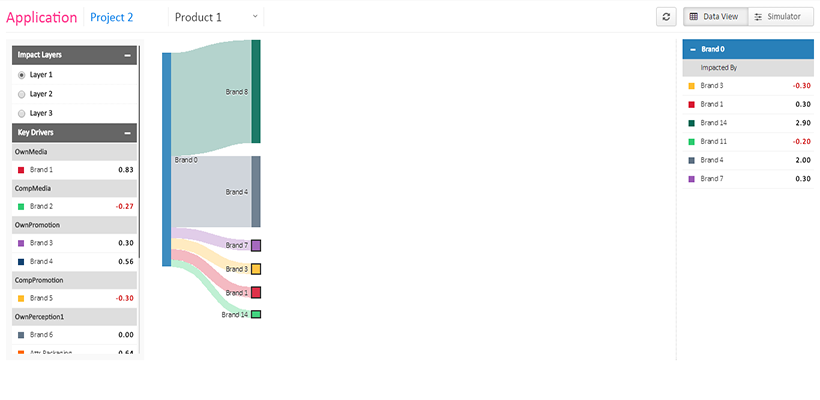The image size is (820, 400).
Task: Open the Project 2 link
Action: click(111, 17)
